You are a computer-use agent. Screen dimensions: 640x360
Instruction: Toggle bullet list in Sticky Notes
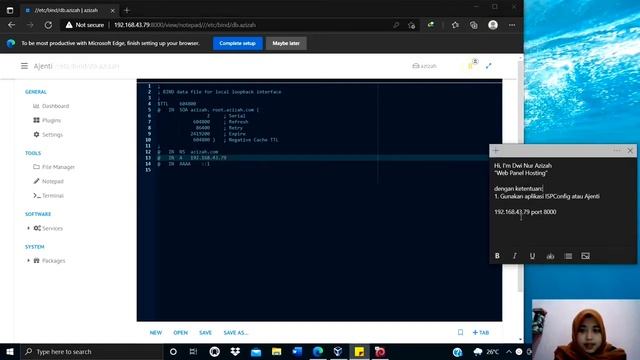coord(568,256)
